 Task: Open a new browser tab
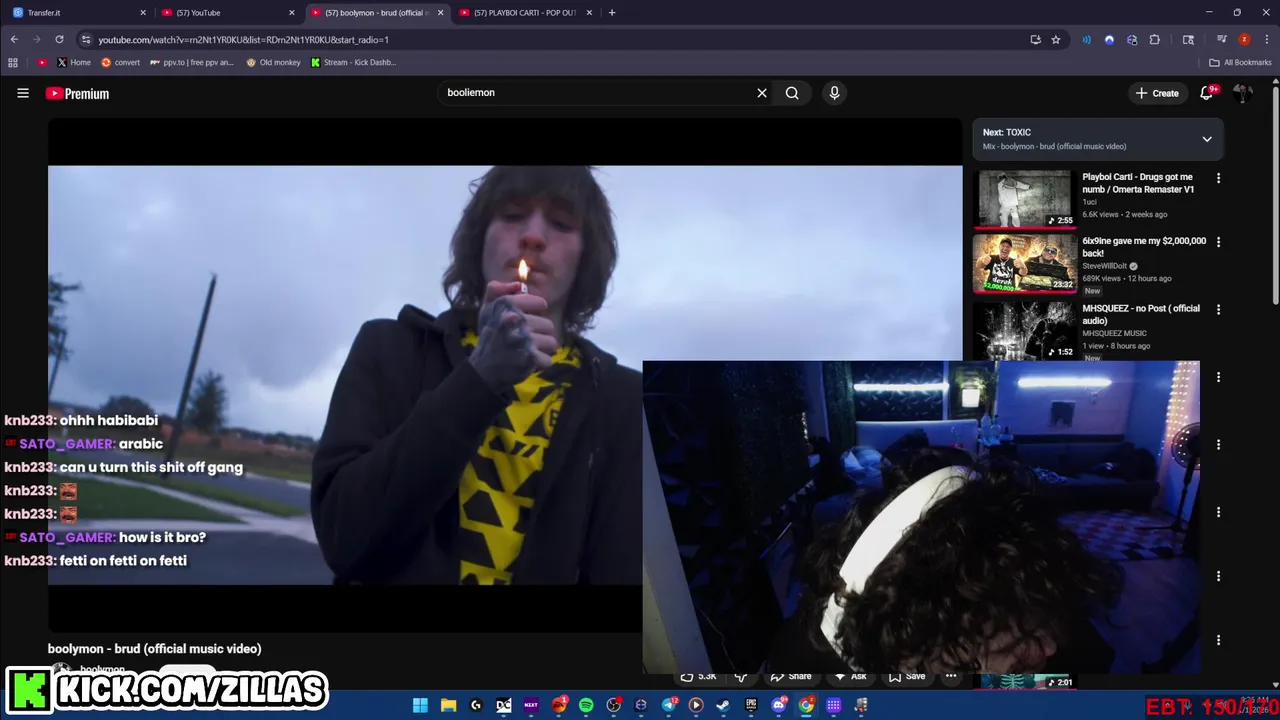612,13
